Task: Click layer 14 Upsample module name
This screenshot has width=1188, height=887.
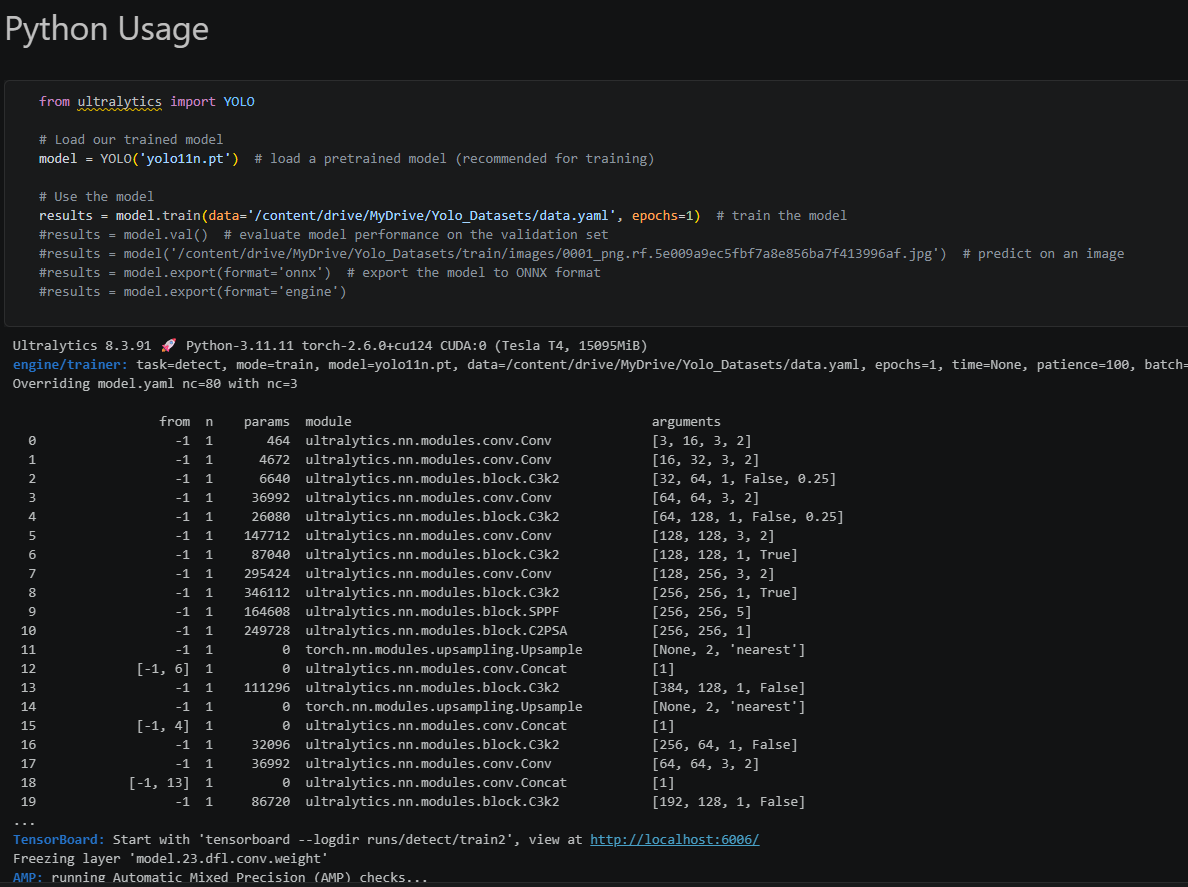Action: (444, 707)
